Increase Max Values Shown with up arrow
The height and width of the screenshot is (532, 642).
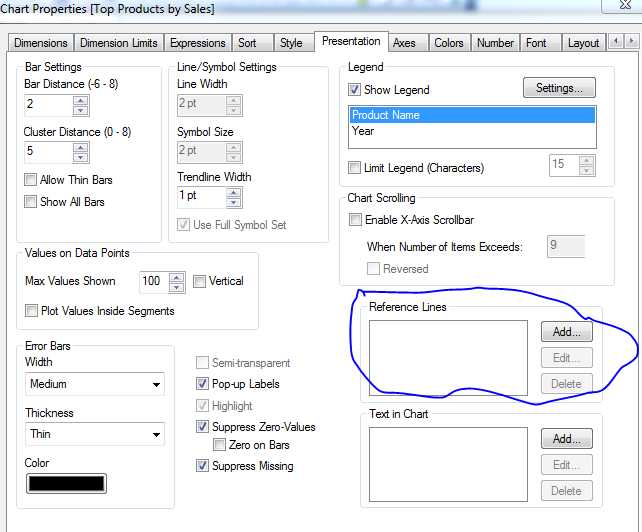point(177,278)
